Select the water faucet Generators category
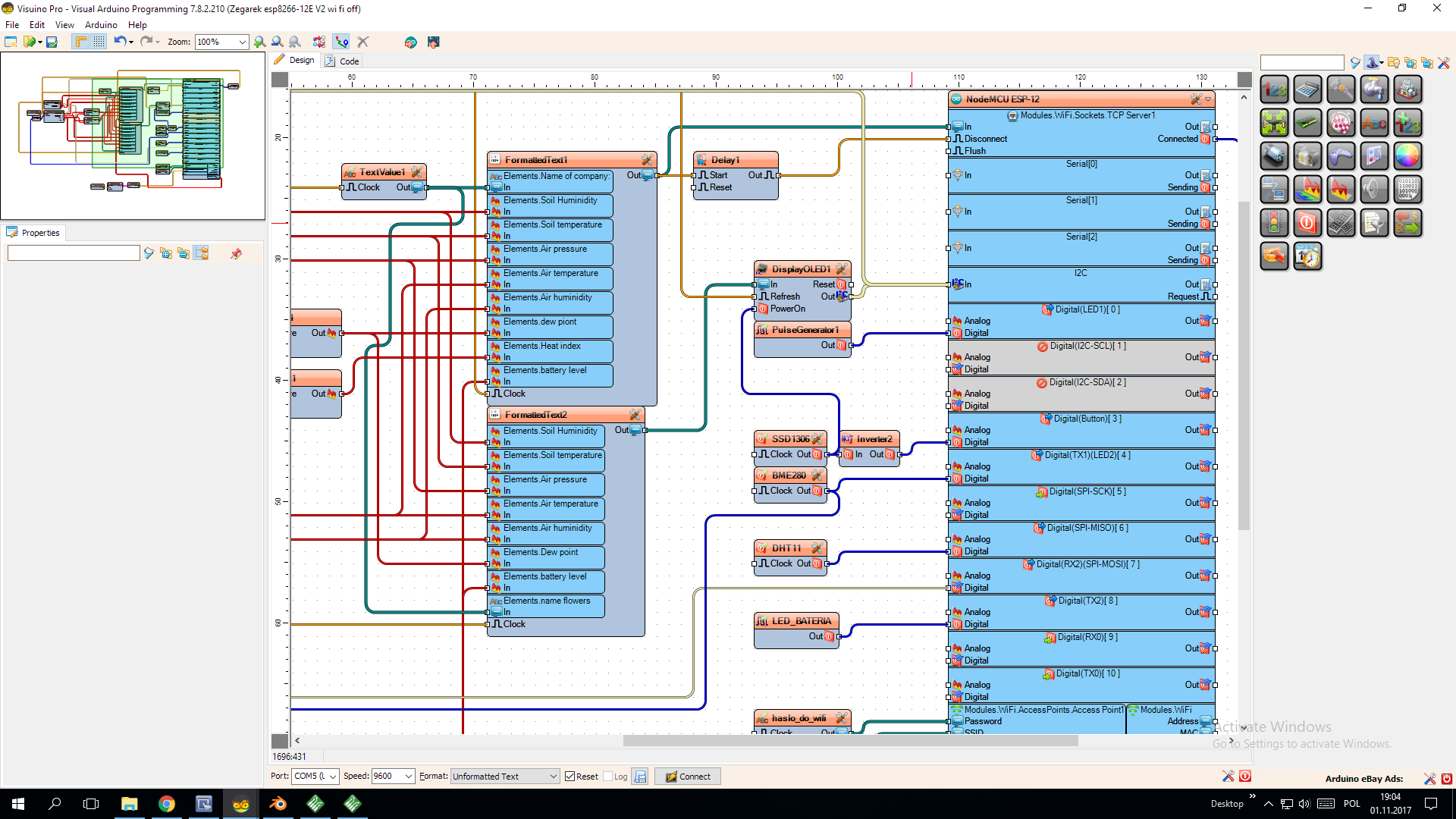The width and height of the screenshot is (1456, 819). tap(1374, 89)
